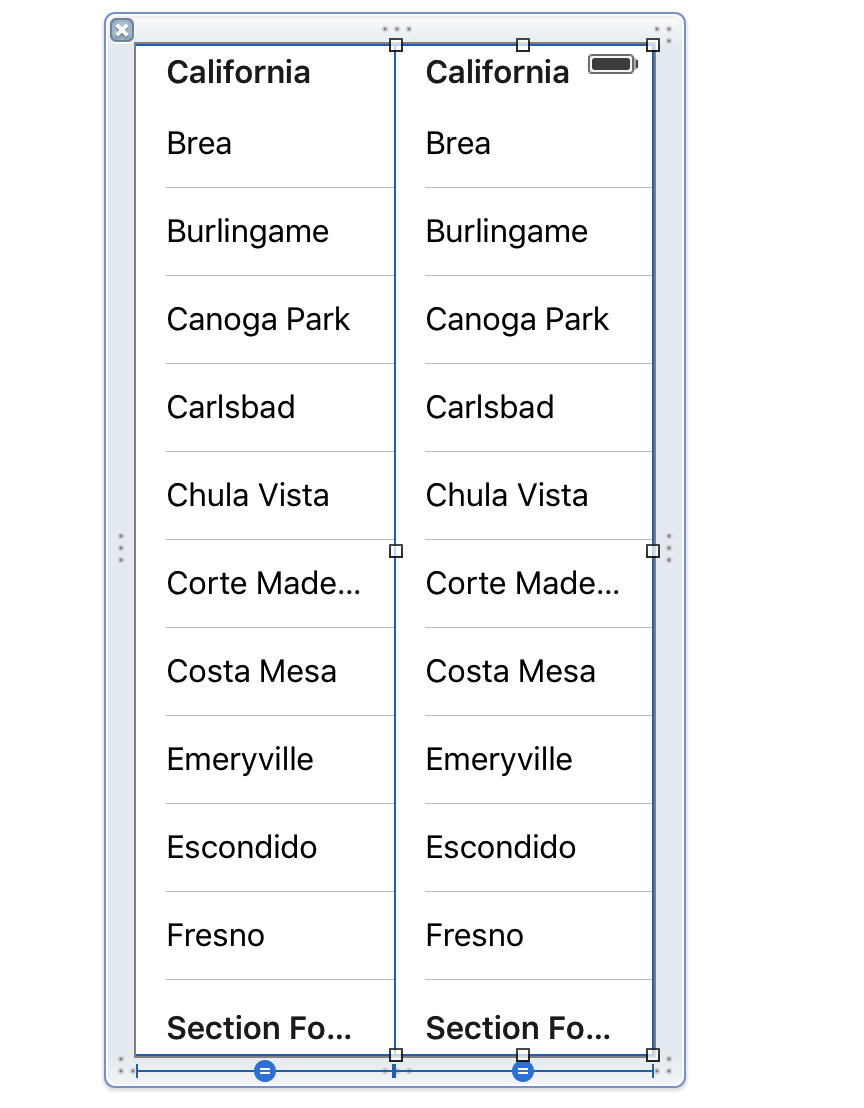Screen dimensions: 864x1108
Task: Select the Canoga Park row in the left table
Action: point(258,320)
